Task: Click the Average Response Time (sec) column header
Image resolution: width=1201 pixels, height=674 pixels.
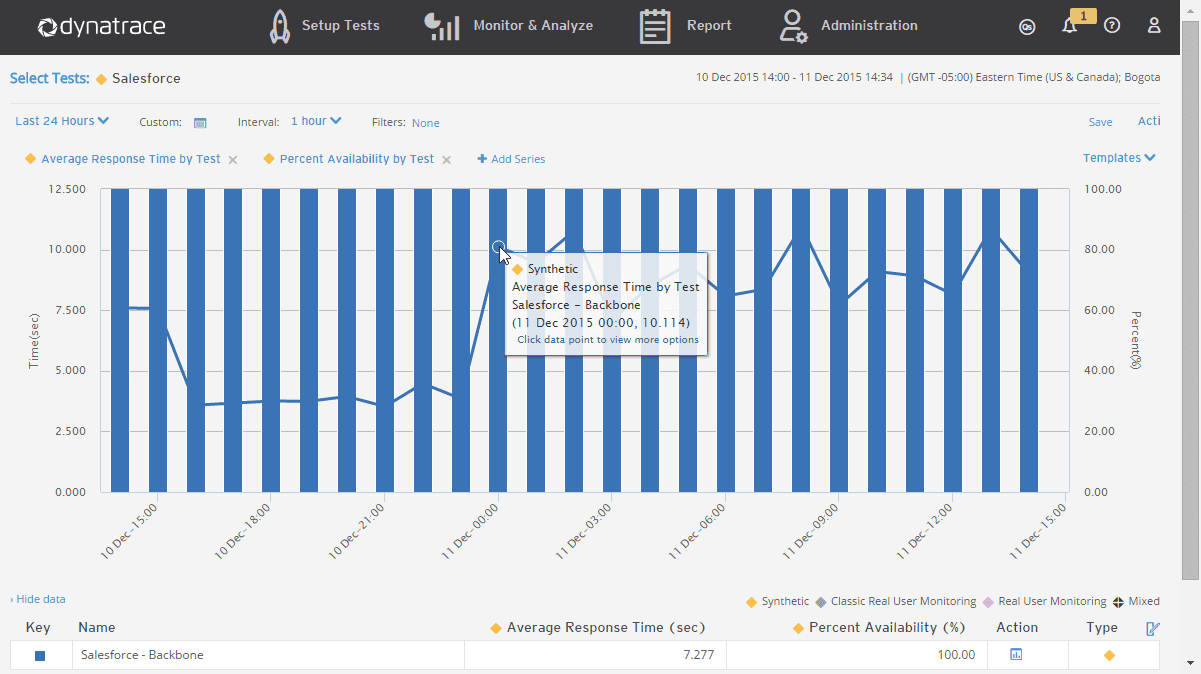Action: coord(606,628)
